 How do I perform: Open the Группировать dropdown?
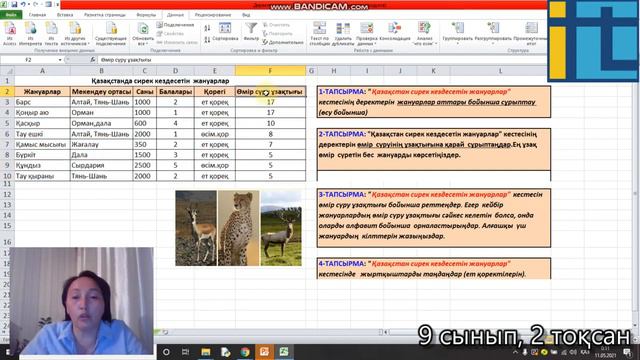pyautogui.click(x=457, y=33)
